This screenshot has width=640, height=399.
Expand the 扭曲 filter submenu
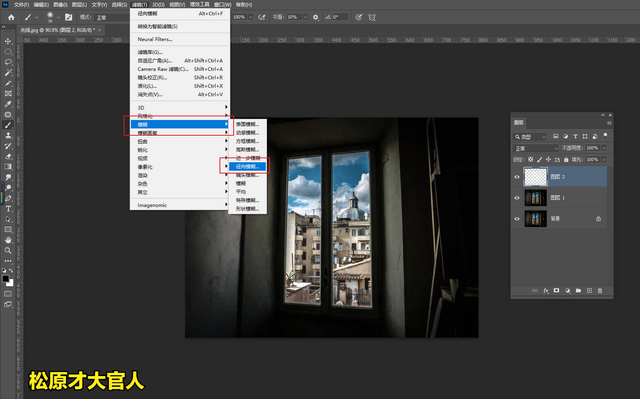pos(180,141)
